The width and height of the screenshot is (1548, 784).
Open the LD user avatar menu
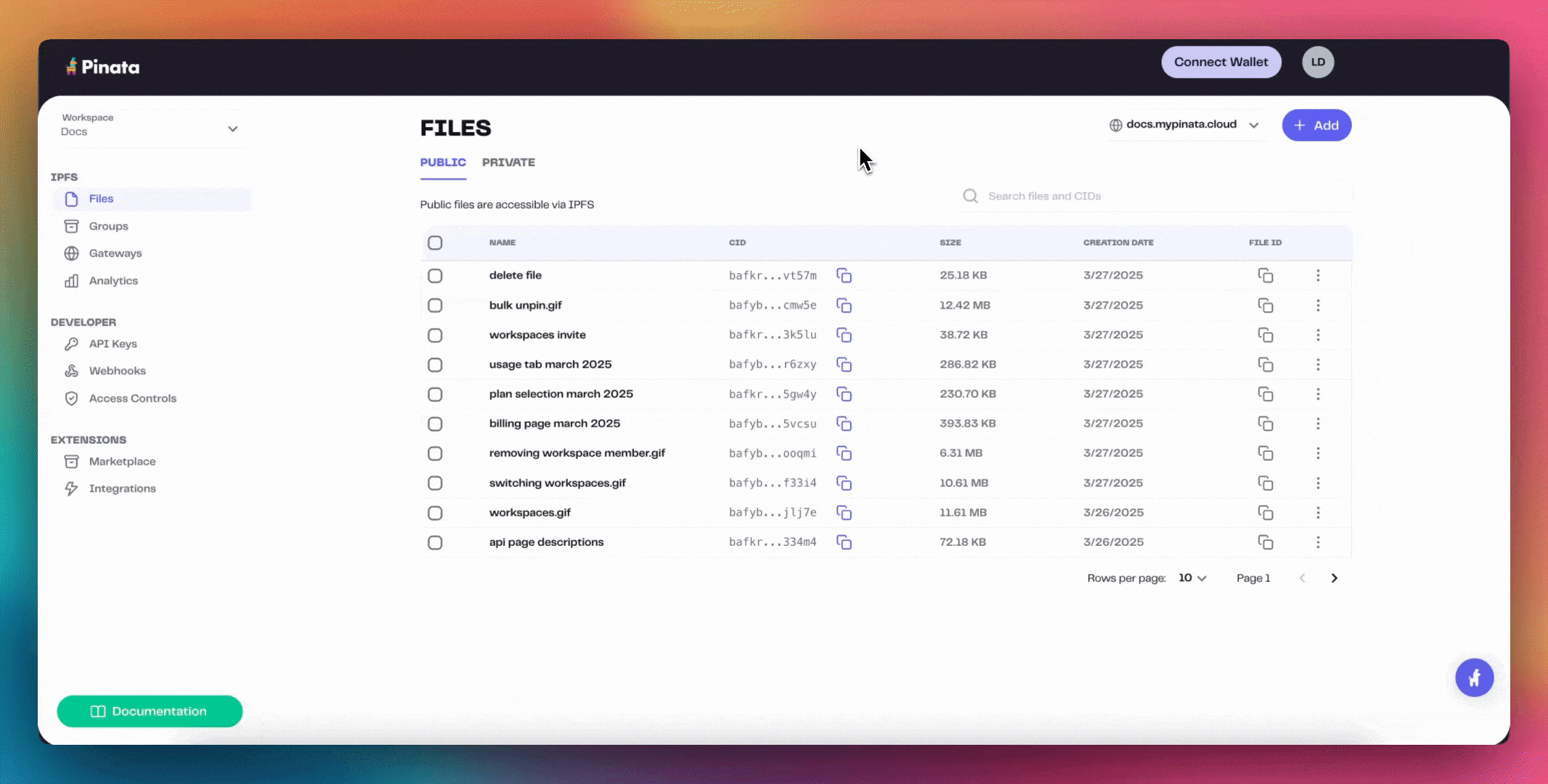click(x=1317, y=62)
